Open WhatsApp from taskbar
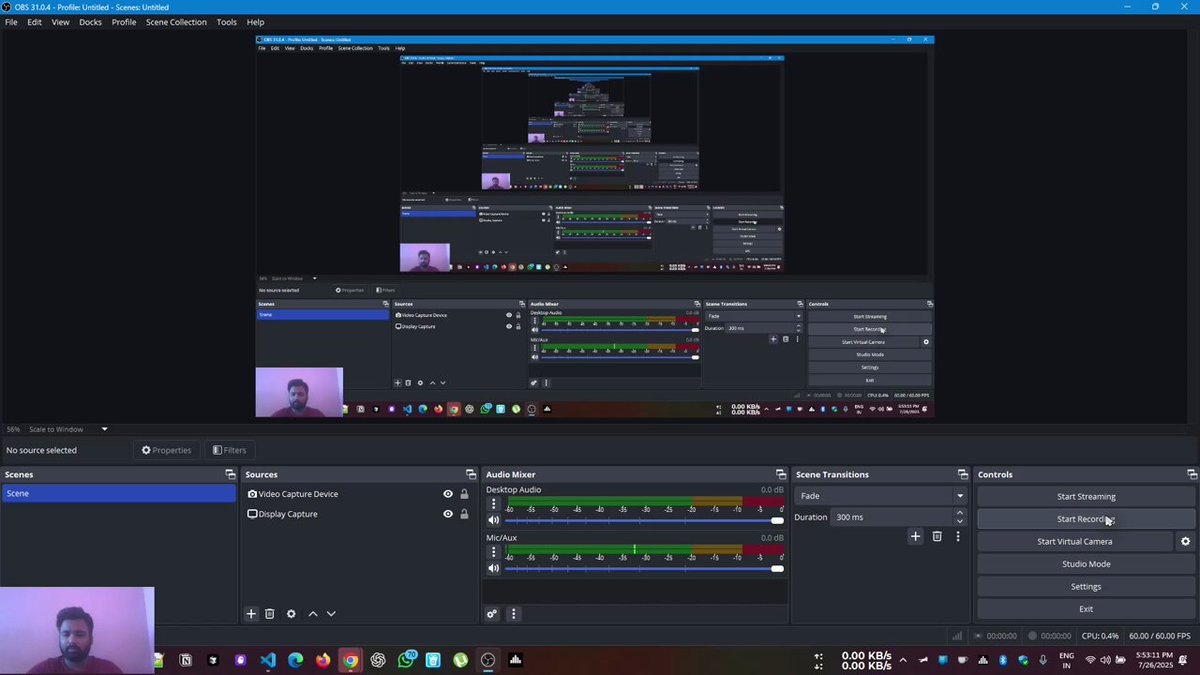1200x675 pixels. (x=406, y=660)
